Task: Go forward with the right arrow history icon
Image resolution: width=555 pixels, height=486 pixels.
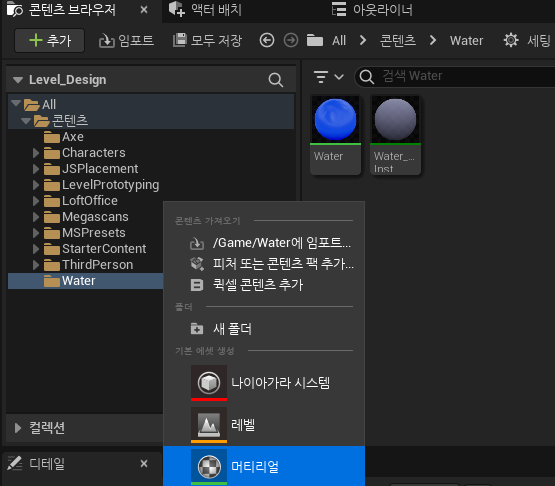Action: 291,40
